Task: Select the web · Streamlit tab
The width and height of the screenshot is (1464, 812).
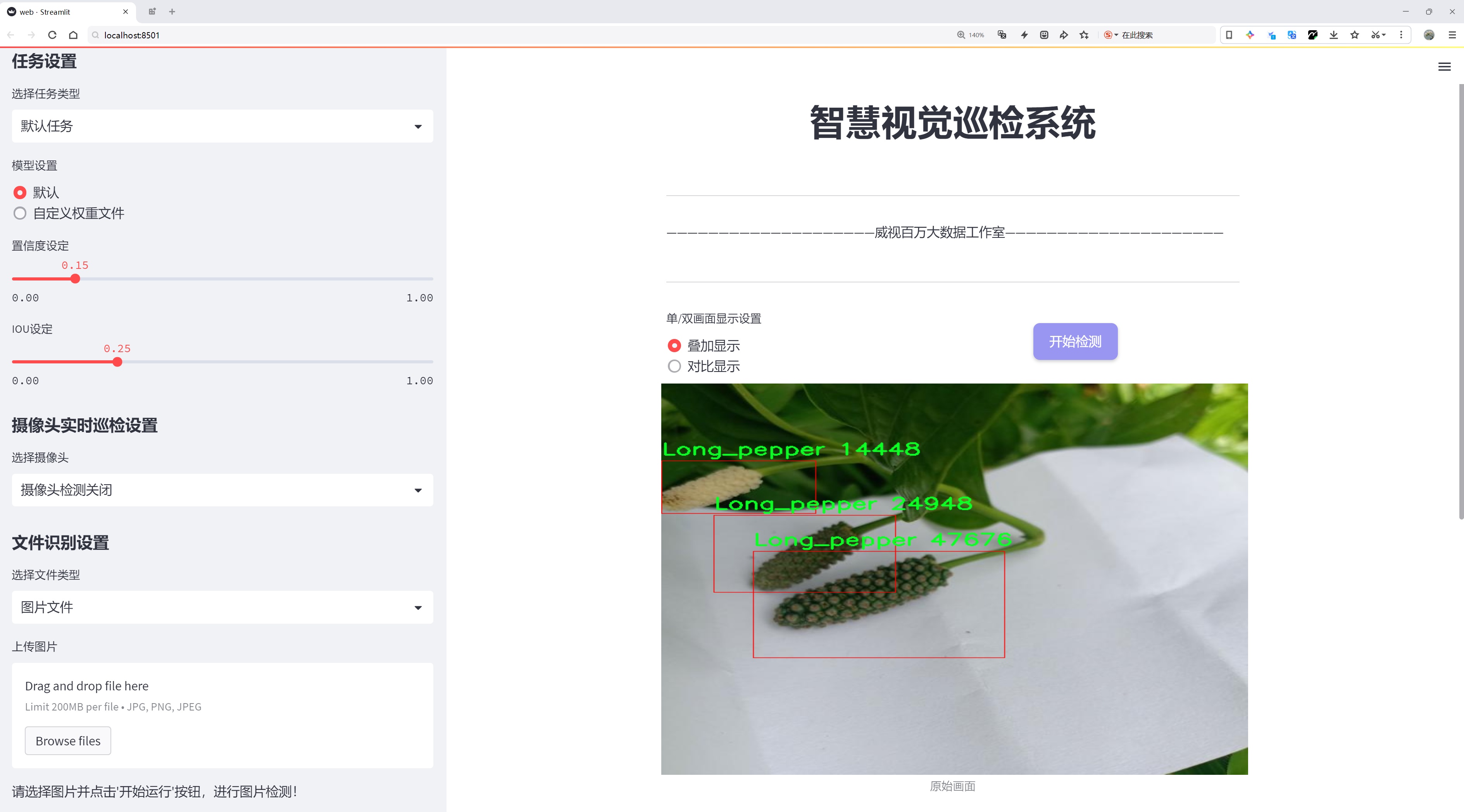Action: click(67, 11)
